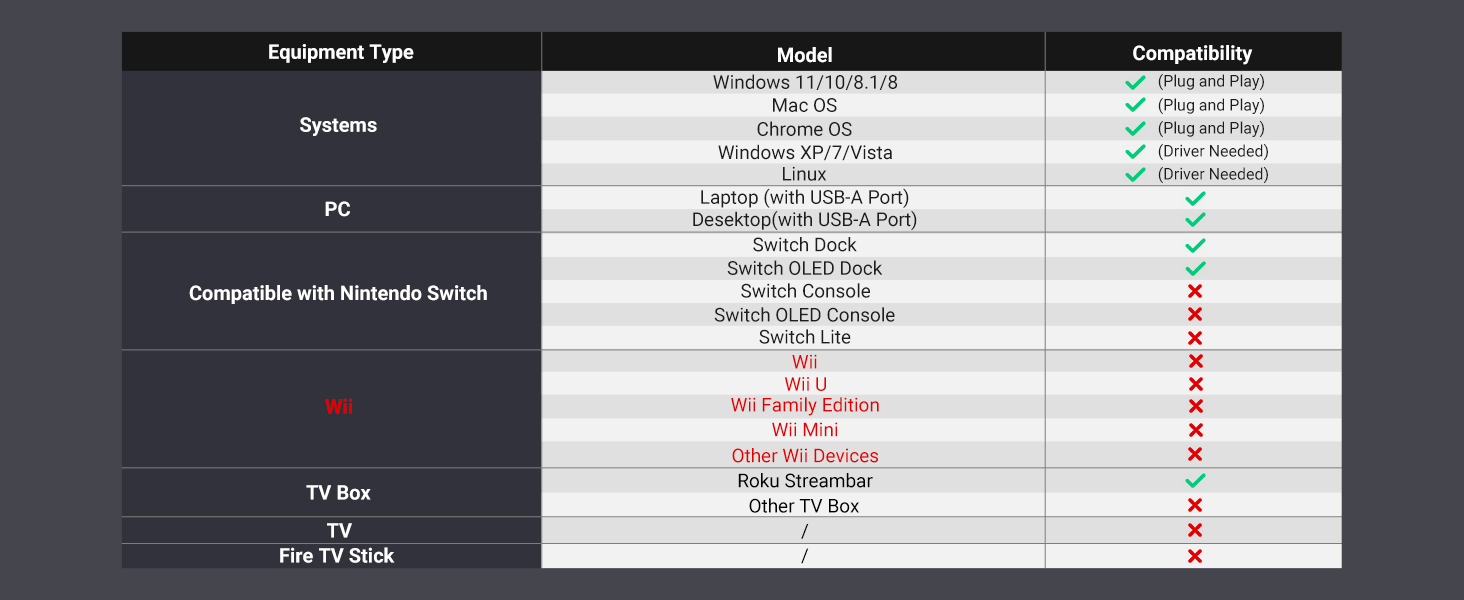Image resolution: width=1464 pixels, height=600 pixels.
Task: Click the red X for Switch OLED Console
Action: pos(1194,315)
